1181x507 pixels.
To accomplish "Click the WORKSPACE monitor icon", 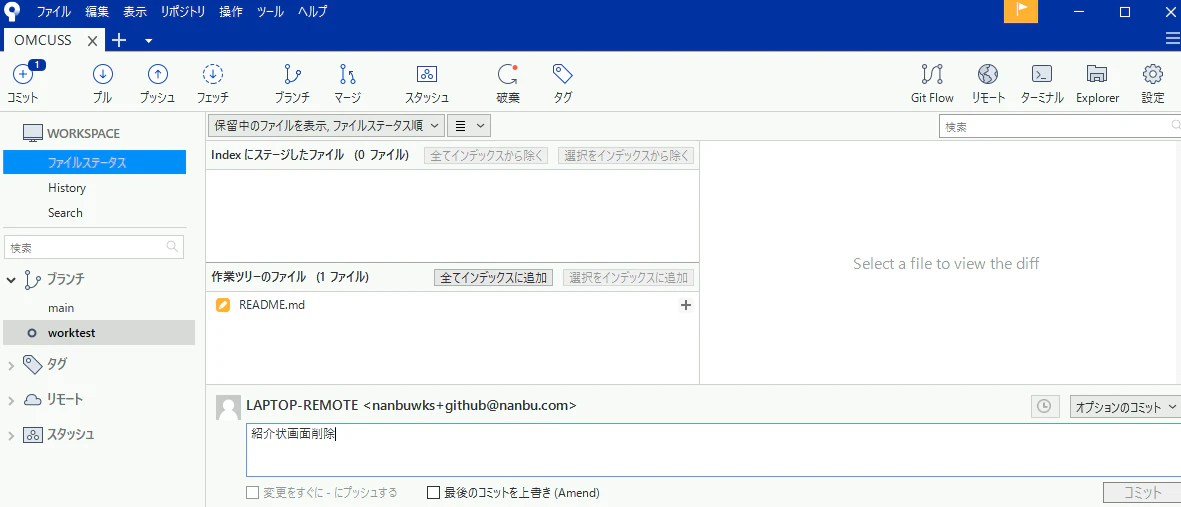I will pyautogui.click(x=32, y=133).
